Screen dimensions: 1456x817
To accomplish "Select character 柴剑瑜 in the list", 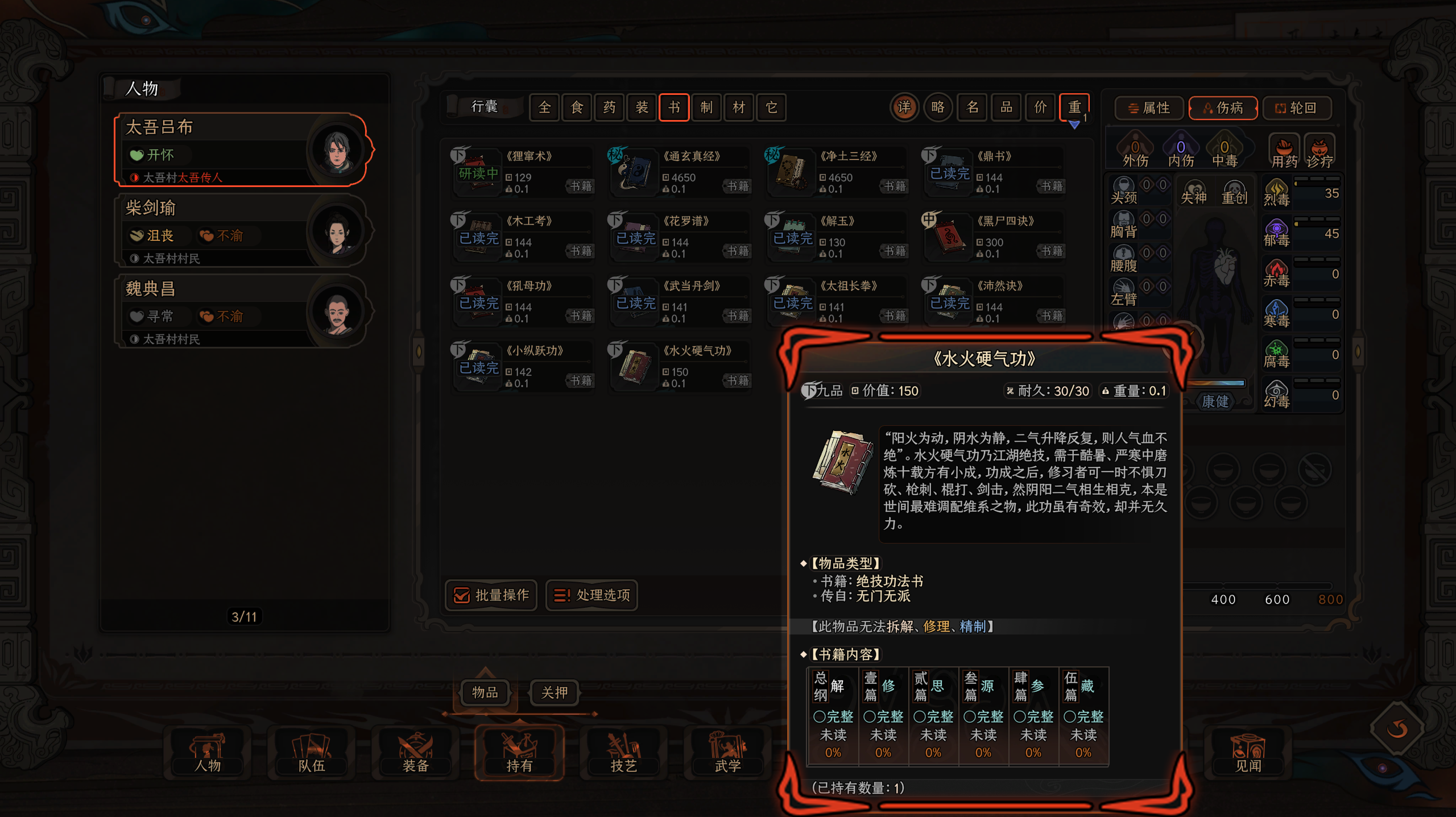I will point(242,231).
